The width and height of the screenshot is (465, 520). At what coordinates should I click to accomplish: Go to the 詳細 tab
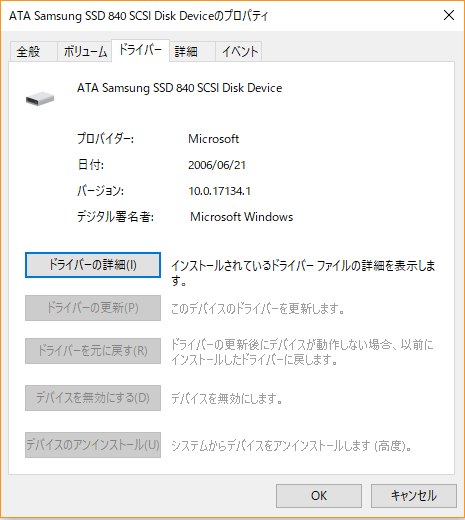[x=186, y=51]
